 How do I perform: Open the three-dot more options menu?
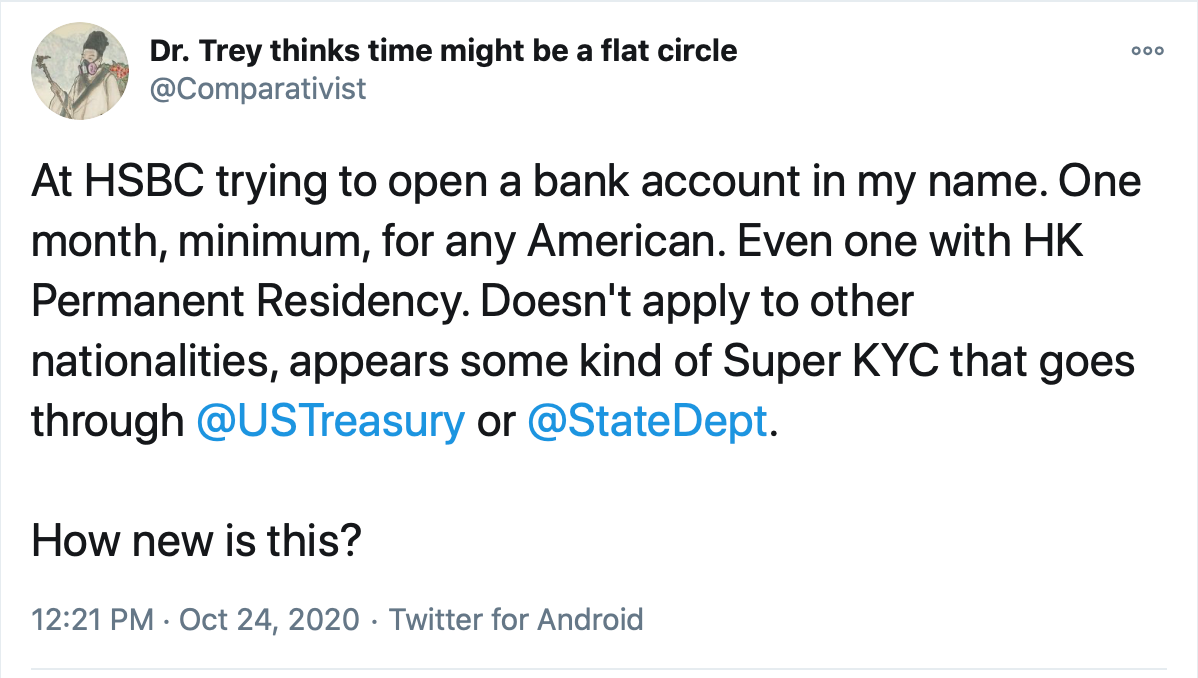(1148, 51)
